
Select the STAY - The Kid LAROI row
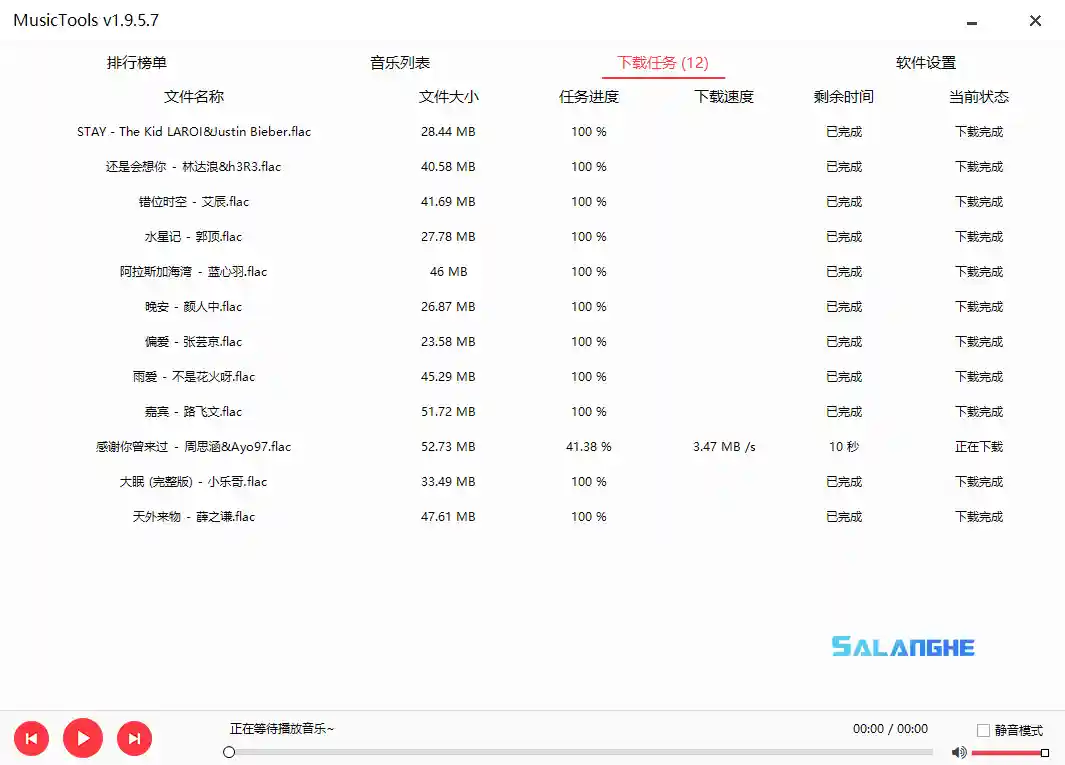click(194, 131)
